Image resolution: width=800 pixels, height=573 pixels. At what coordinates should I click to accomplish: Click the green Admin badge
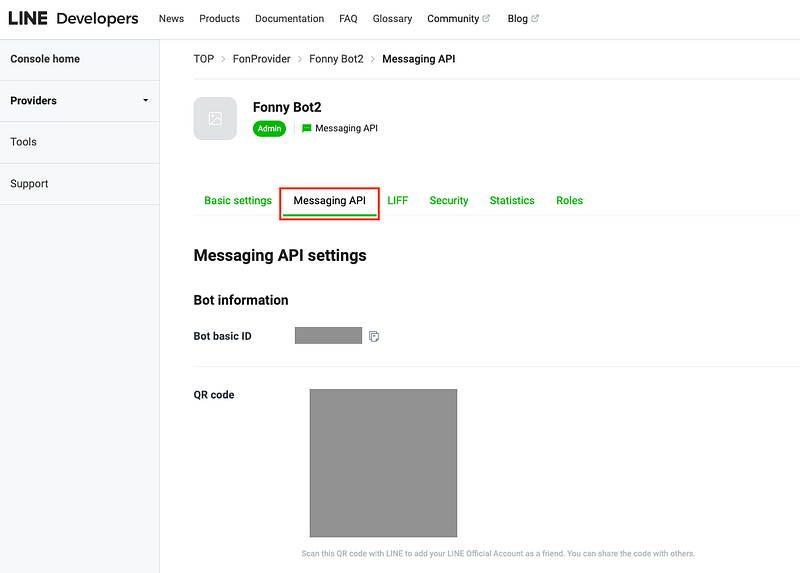click(x=269, y=129)
